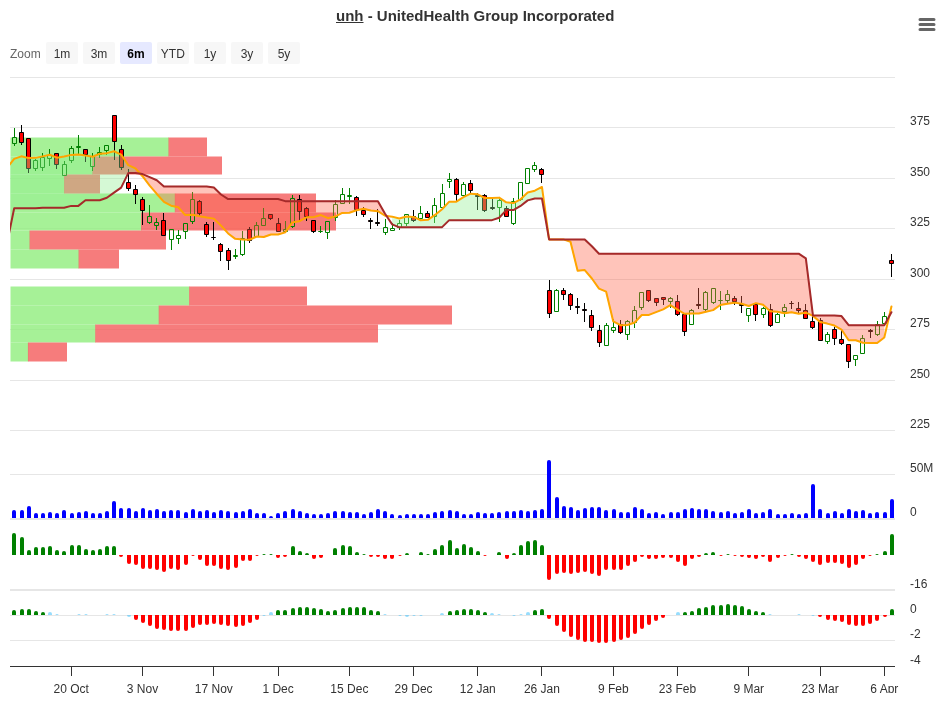Click the 1 Dec date label
The height and width of the screenshot is (720, 950).
pos(278,688)
